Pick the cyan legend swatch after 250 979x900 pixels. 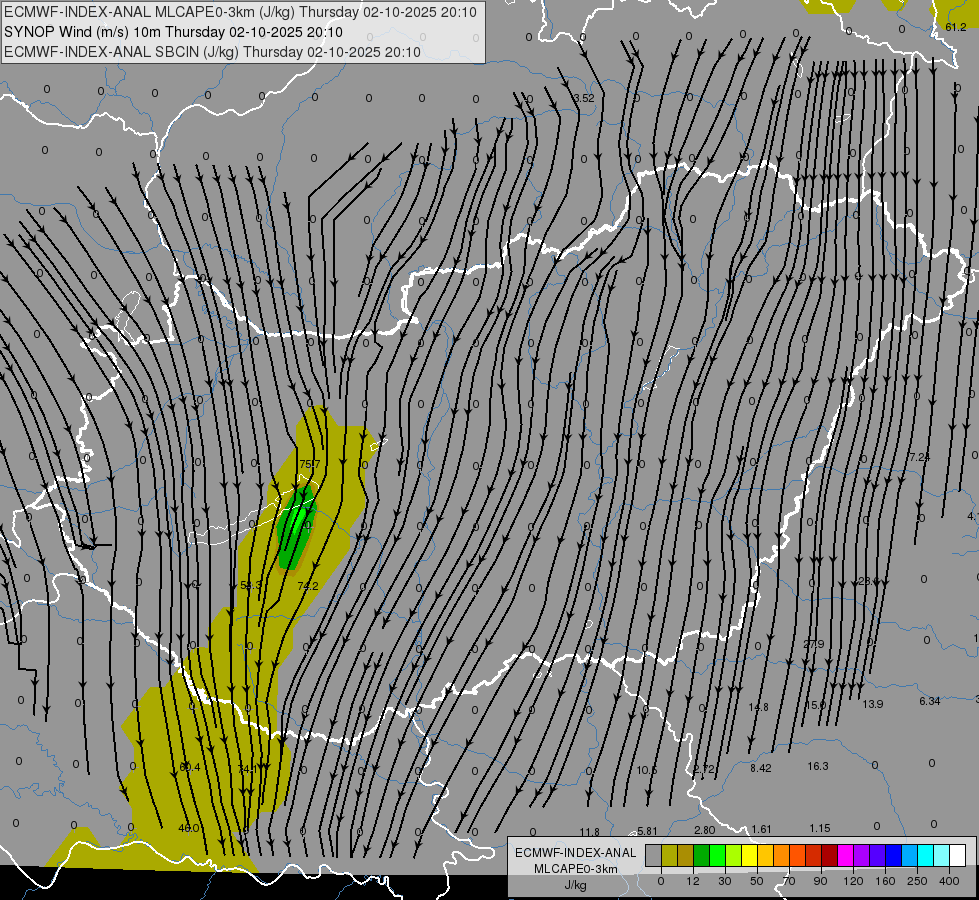pyautogui.click(x=925, y=855)
